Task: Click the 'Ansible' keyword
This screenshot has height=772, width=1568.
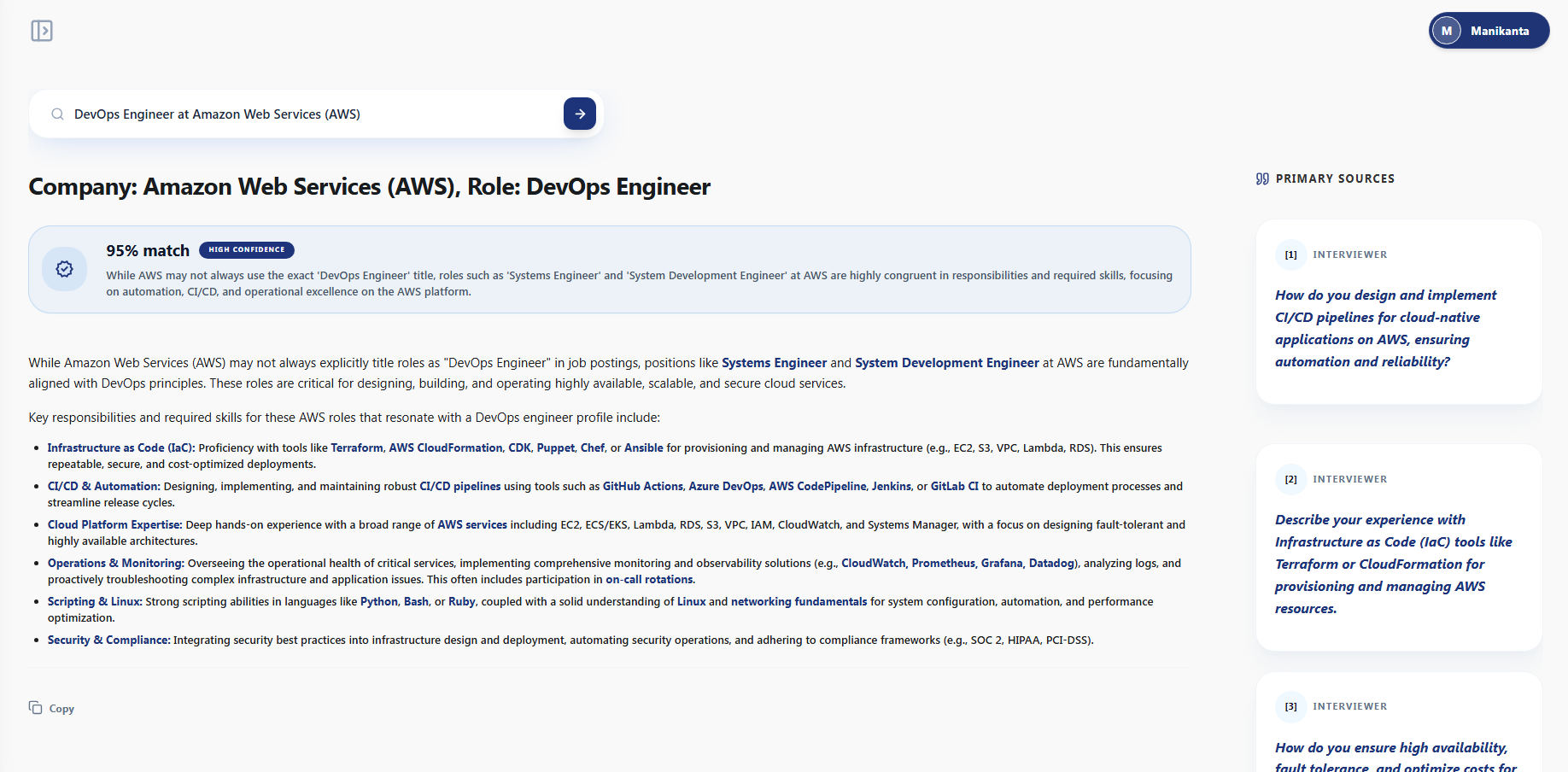Action: (x=644, y=447)
